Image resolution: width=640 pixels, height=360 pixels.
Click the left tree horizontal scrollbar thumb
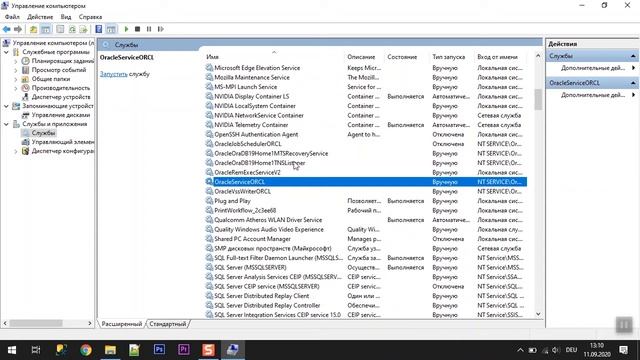(x=36, y=323)
